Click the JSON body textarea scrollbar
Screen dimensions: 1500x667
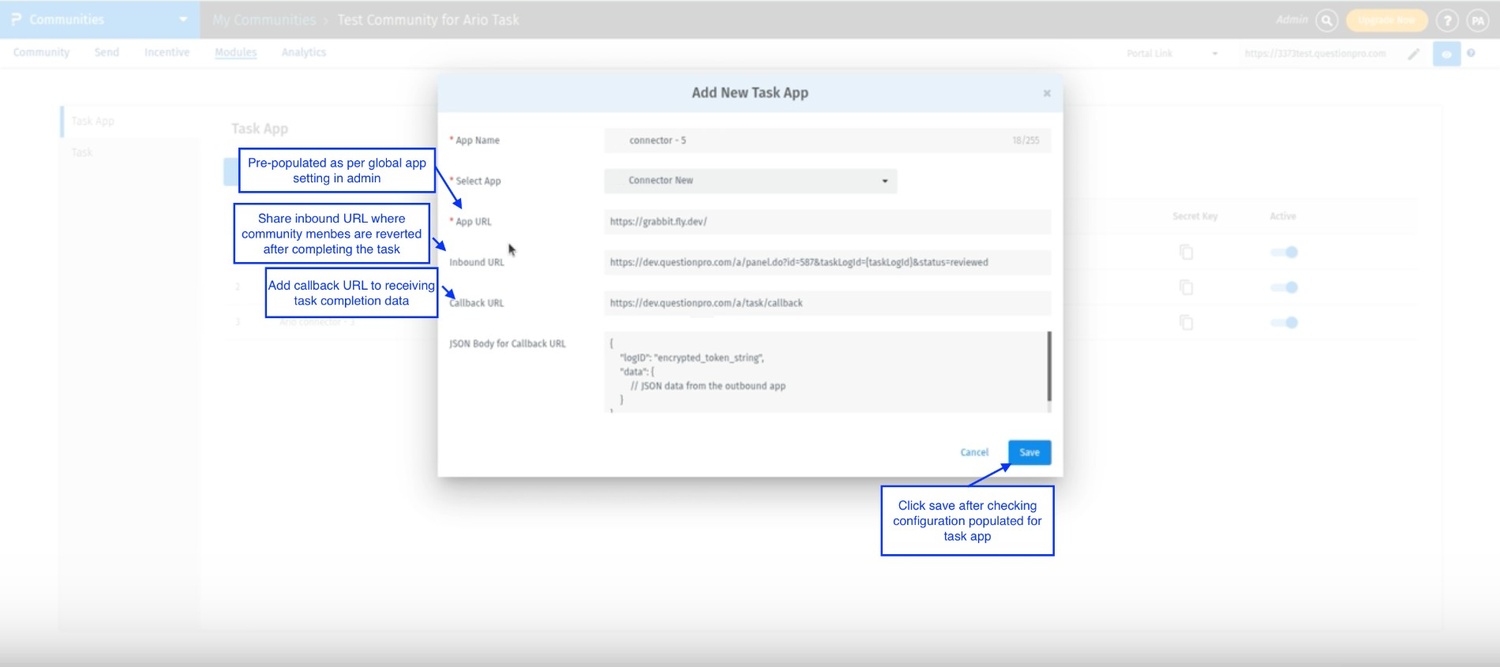click(1049, 366)
